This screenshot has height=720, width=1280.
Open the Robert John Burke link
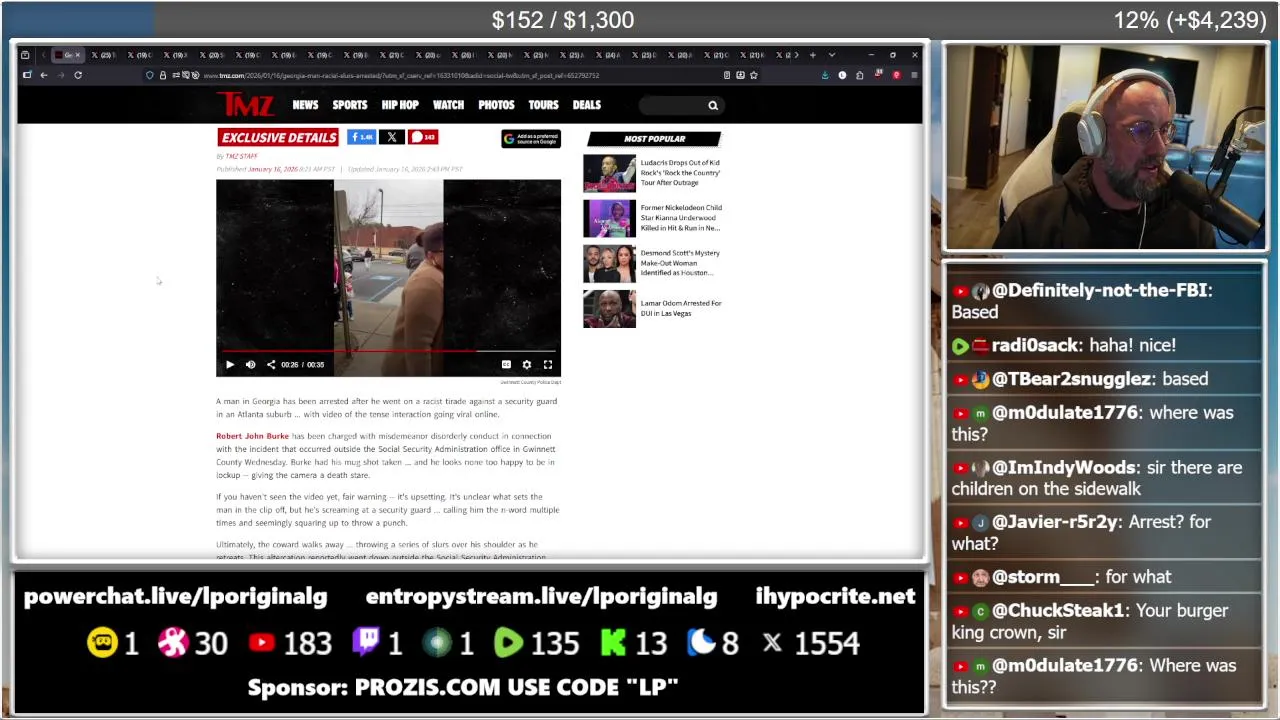pos(252,436)
